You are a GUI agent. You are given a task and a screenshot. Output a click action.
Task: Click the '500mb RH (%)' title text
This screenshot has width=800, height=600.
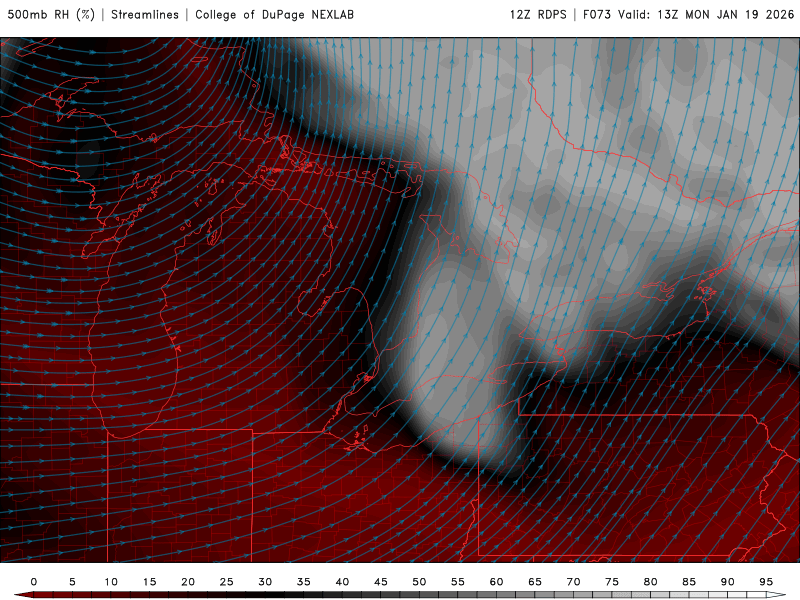[51, 15]
